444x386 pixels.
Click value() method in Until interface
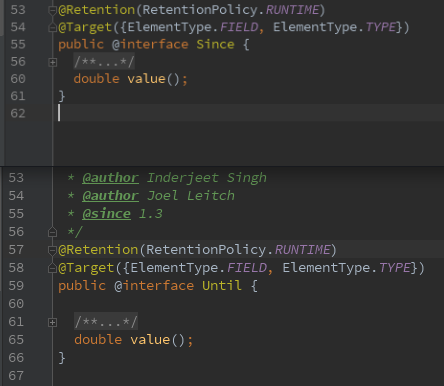pyautogui.click(x=157, y=340)
